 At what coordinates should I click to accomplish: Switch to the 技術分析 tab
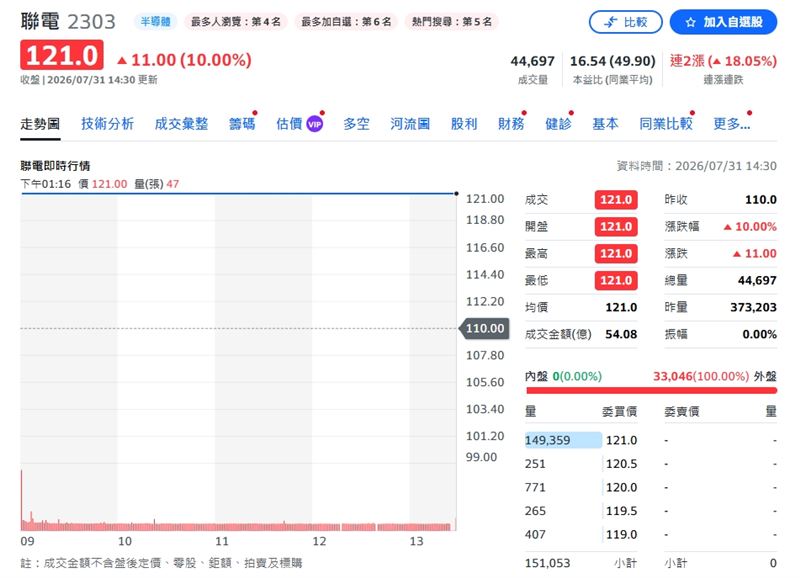tap(107, 124)
